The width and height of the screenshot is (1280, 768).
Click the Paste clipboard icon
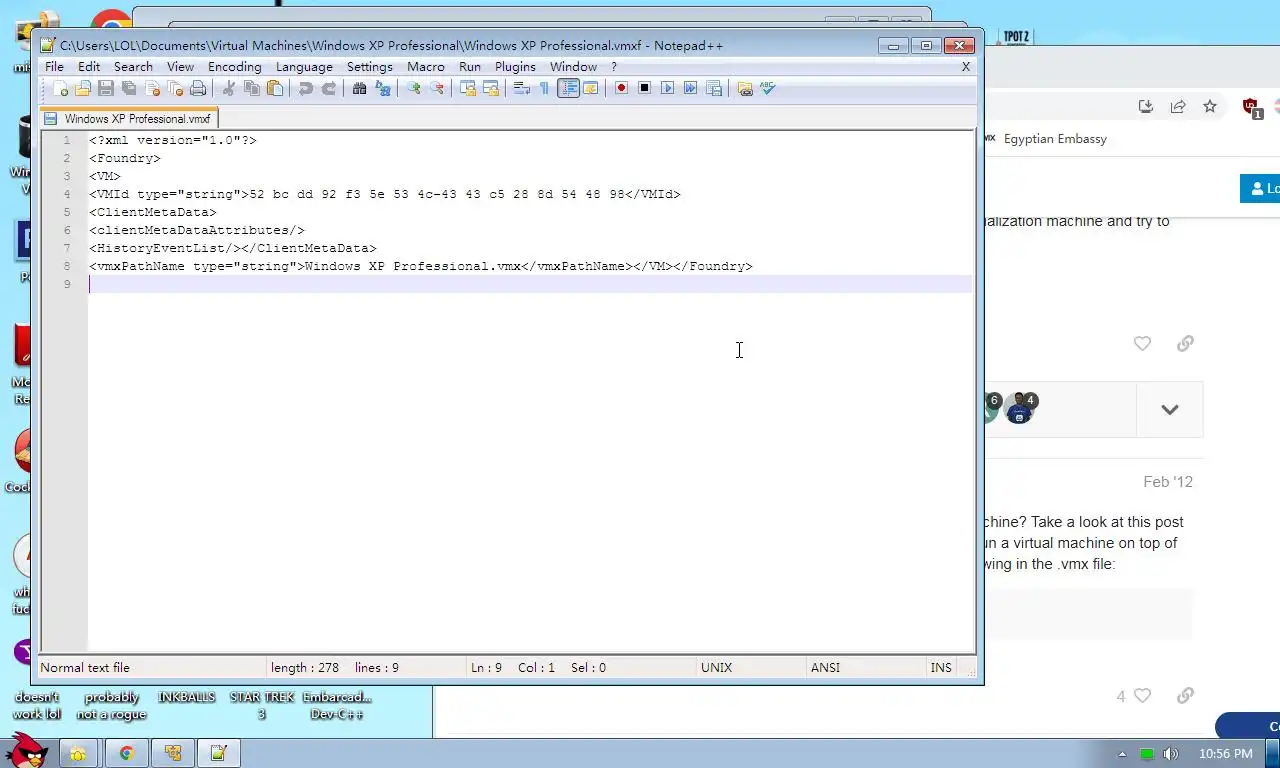click(x=275, y=88)
